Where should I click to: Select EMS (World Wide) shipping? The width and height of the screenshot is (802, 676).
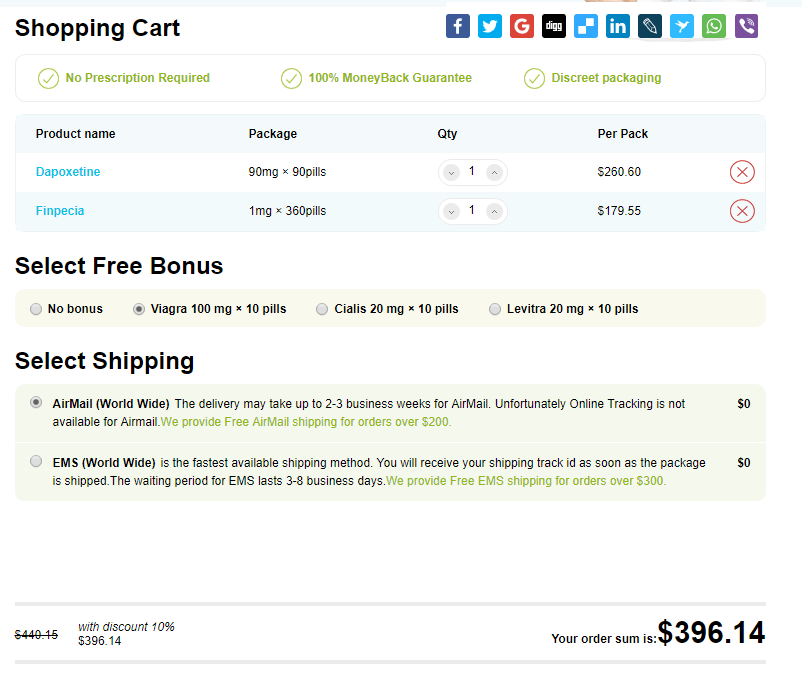[x=36, y=461]
